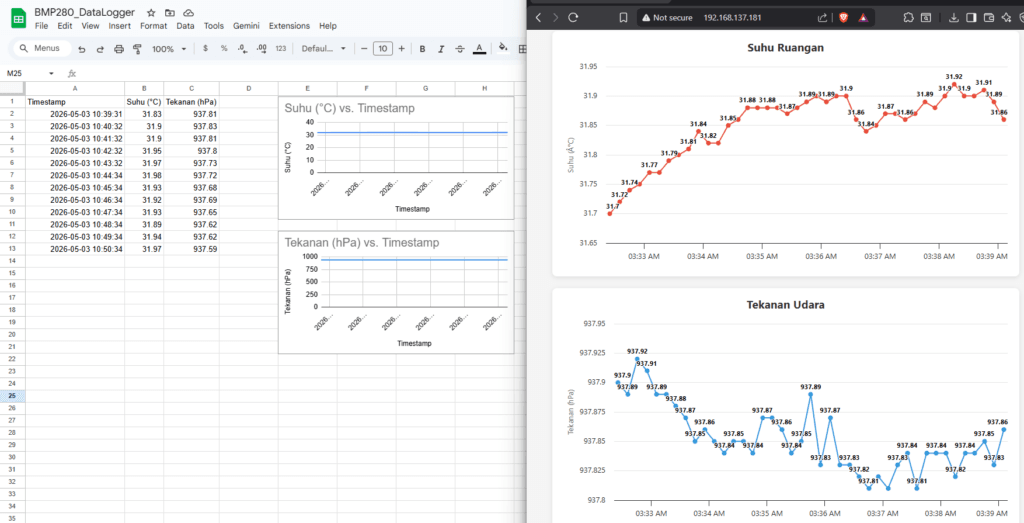Toggle the browser sidebar panel
The height and width of the screenshot is (523, 1024).
[971, 18]
